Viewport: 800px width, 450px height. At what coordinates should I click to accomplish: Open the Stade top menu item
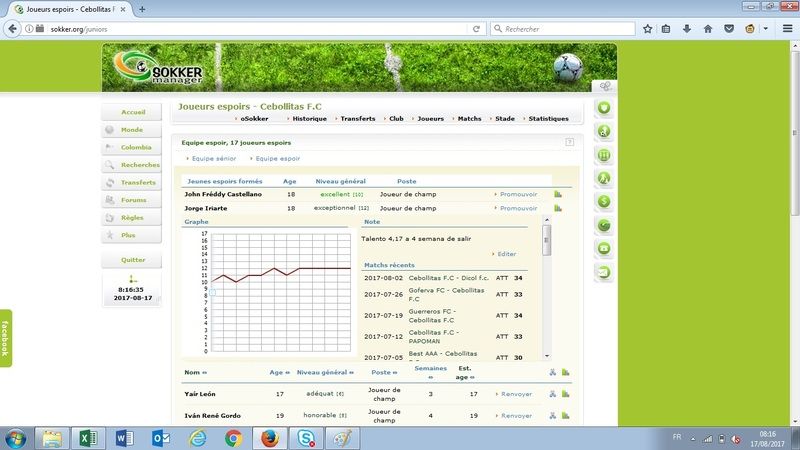(x=504, y=119)
